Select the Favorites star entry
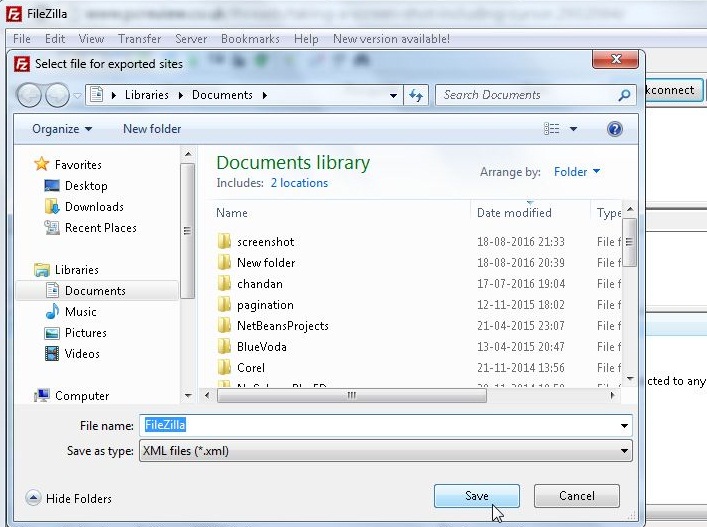This screenshot has height=527, width=707. click(68, 165)
